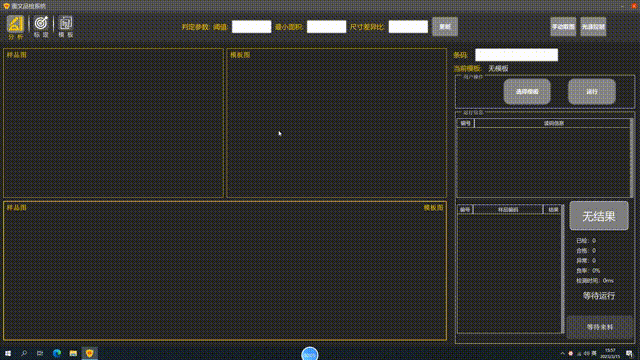Click the 无结果 result indicator

coord(599,216)
